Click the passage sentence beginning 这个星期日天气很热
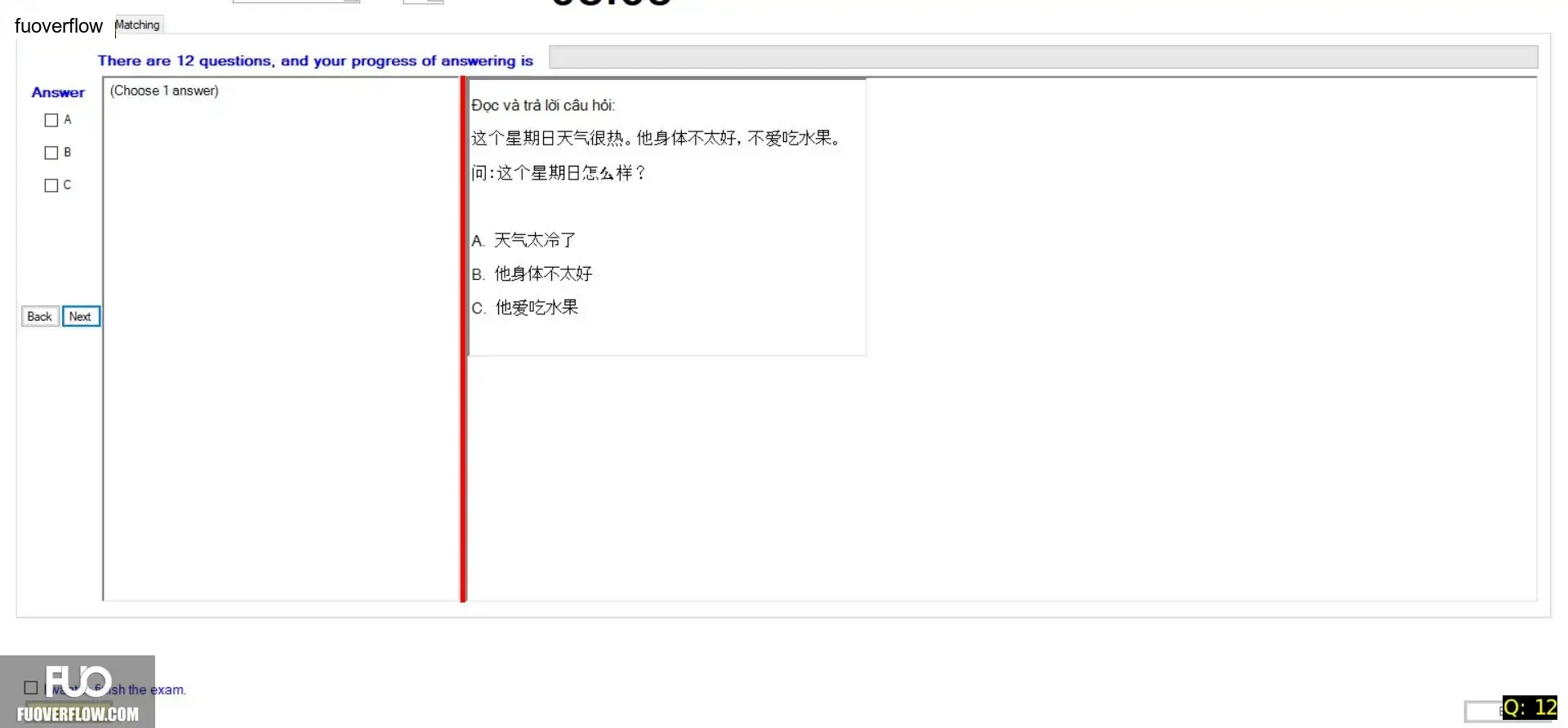 point(656,138)
